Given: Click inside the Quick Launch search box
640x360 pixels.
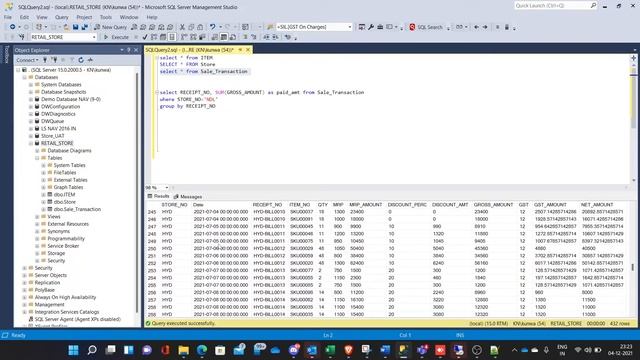Looking at the screenshot, I should pyautogui.click(x=552, y=6).
